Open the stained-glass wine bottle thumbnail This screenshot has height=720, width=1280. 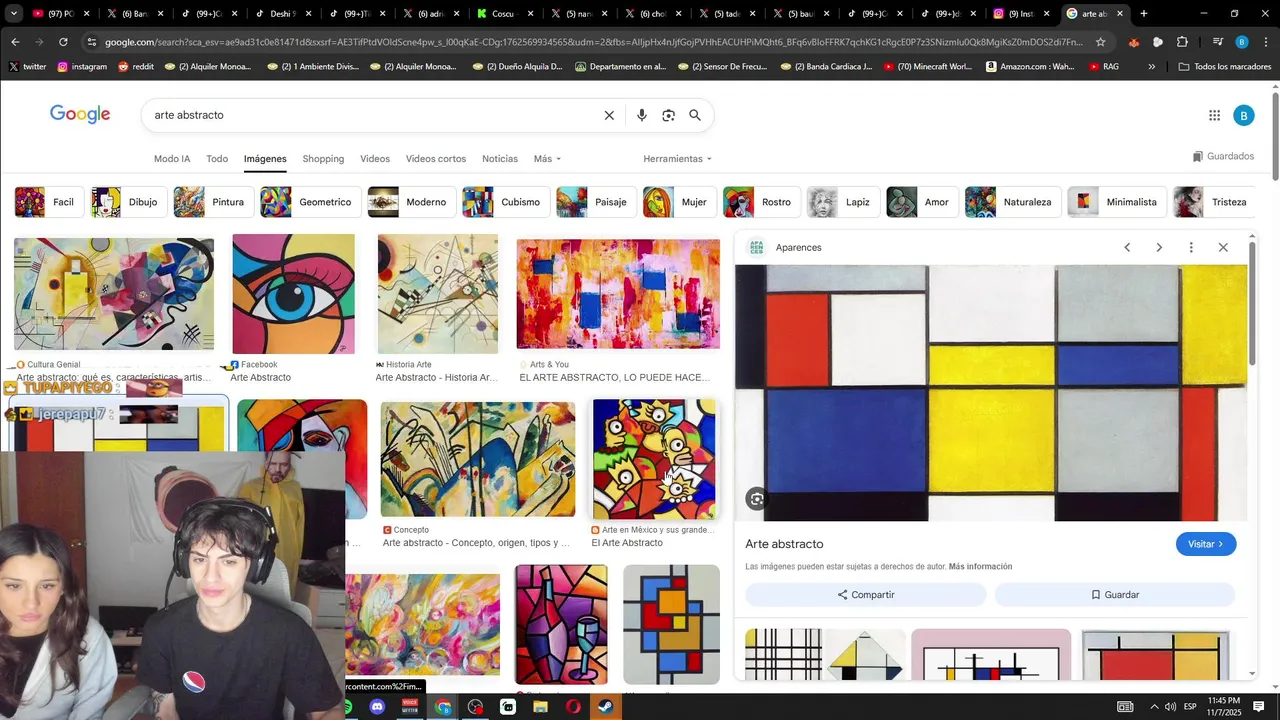click(x=561, y=624)
